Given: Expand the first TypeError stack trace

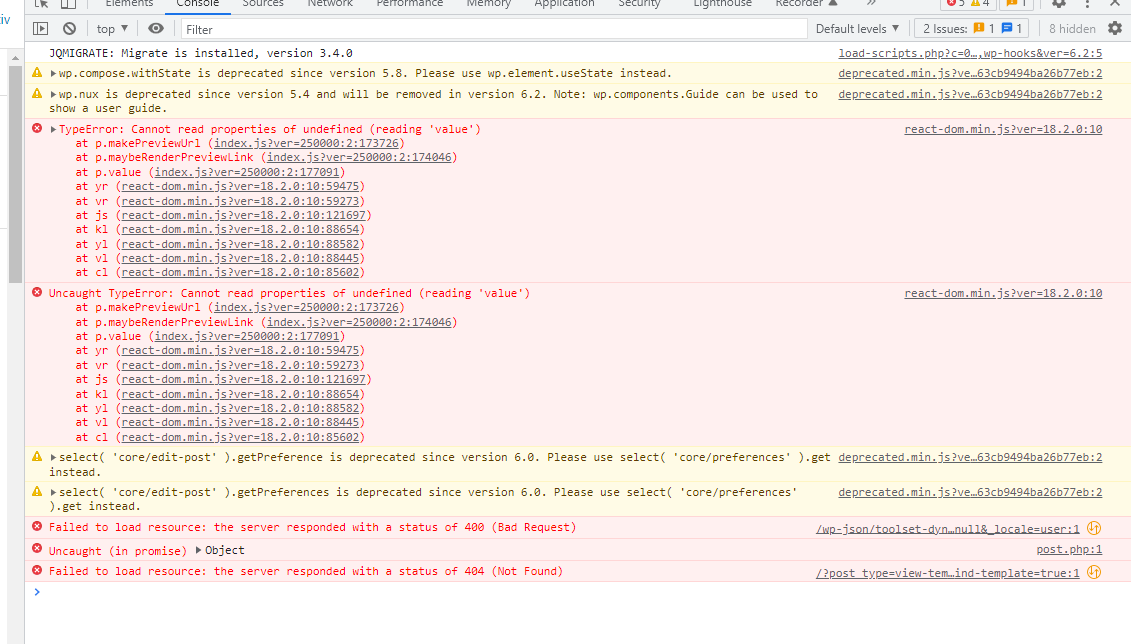Looking at the screenshot, I should pos(51,128).
